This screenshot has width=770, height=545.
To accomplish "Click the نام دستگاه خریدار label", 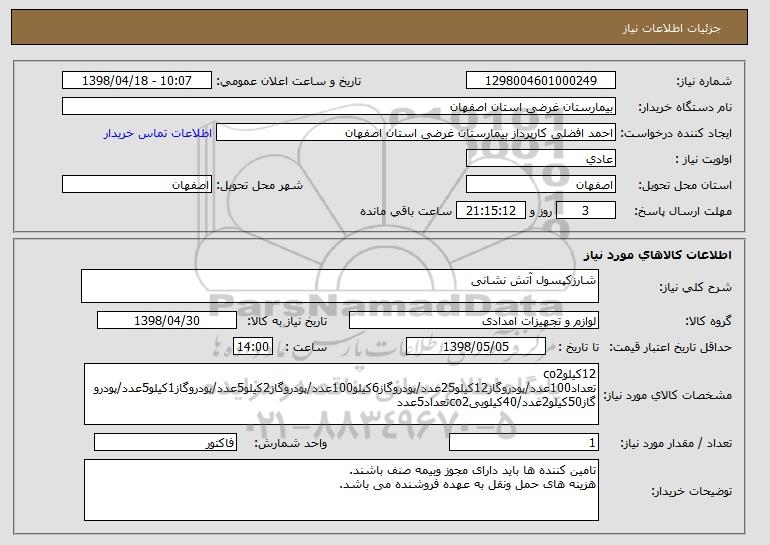I will coord(685,107).
